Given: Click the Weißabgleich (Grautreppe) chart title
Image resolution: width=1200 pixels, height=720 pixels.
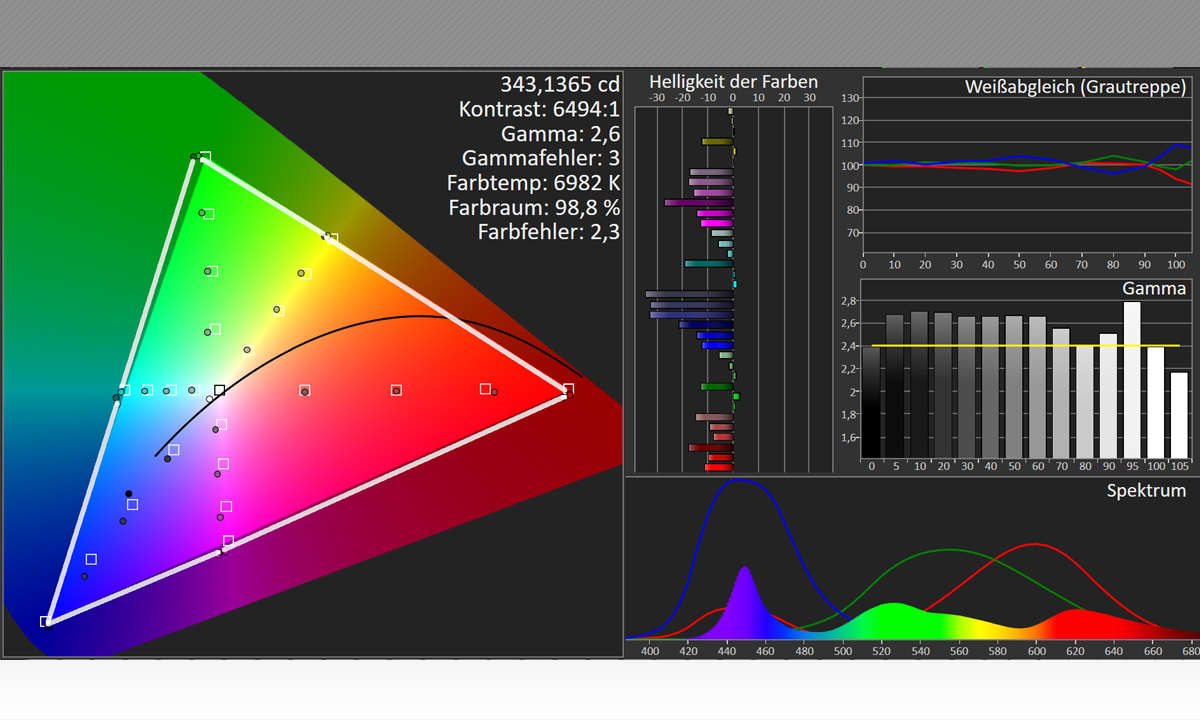Looking at the screenshot, I should coord(1076,87).
